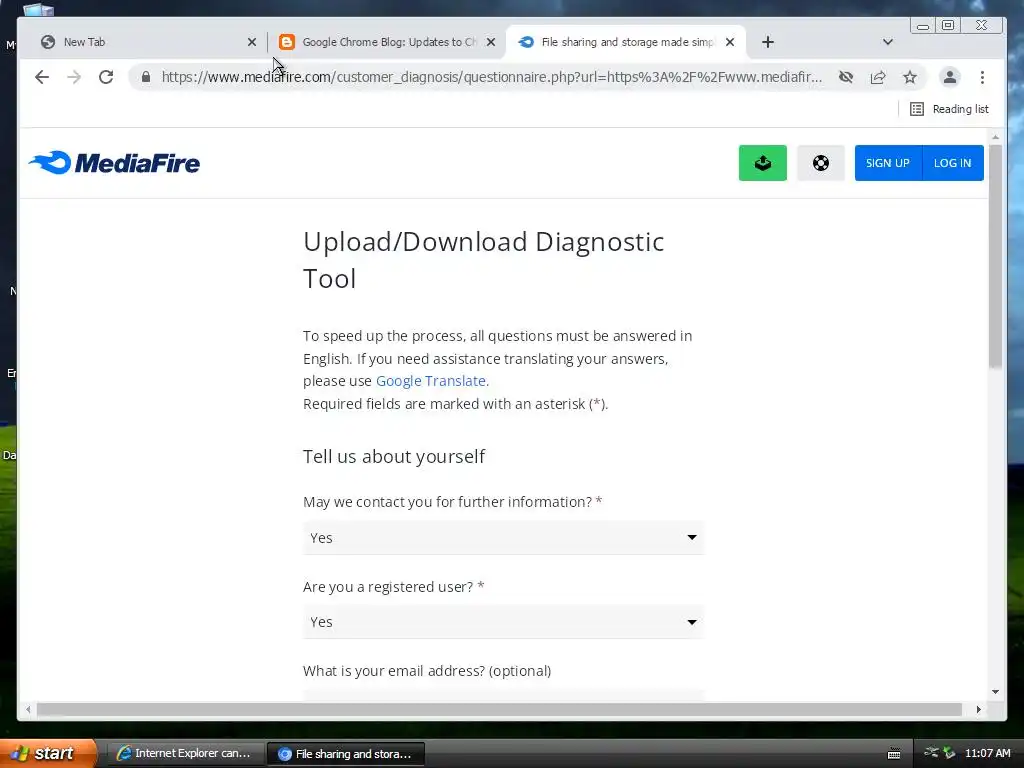Click the SIGN UP button
The image size is (1024, 768).
tap(888, 163)
